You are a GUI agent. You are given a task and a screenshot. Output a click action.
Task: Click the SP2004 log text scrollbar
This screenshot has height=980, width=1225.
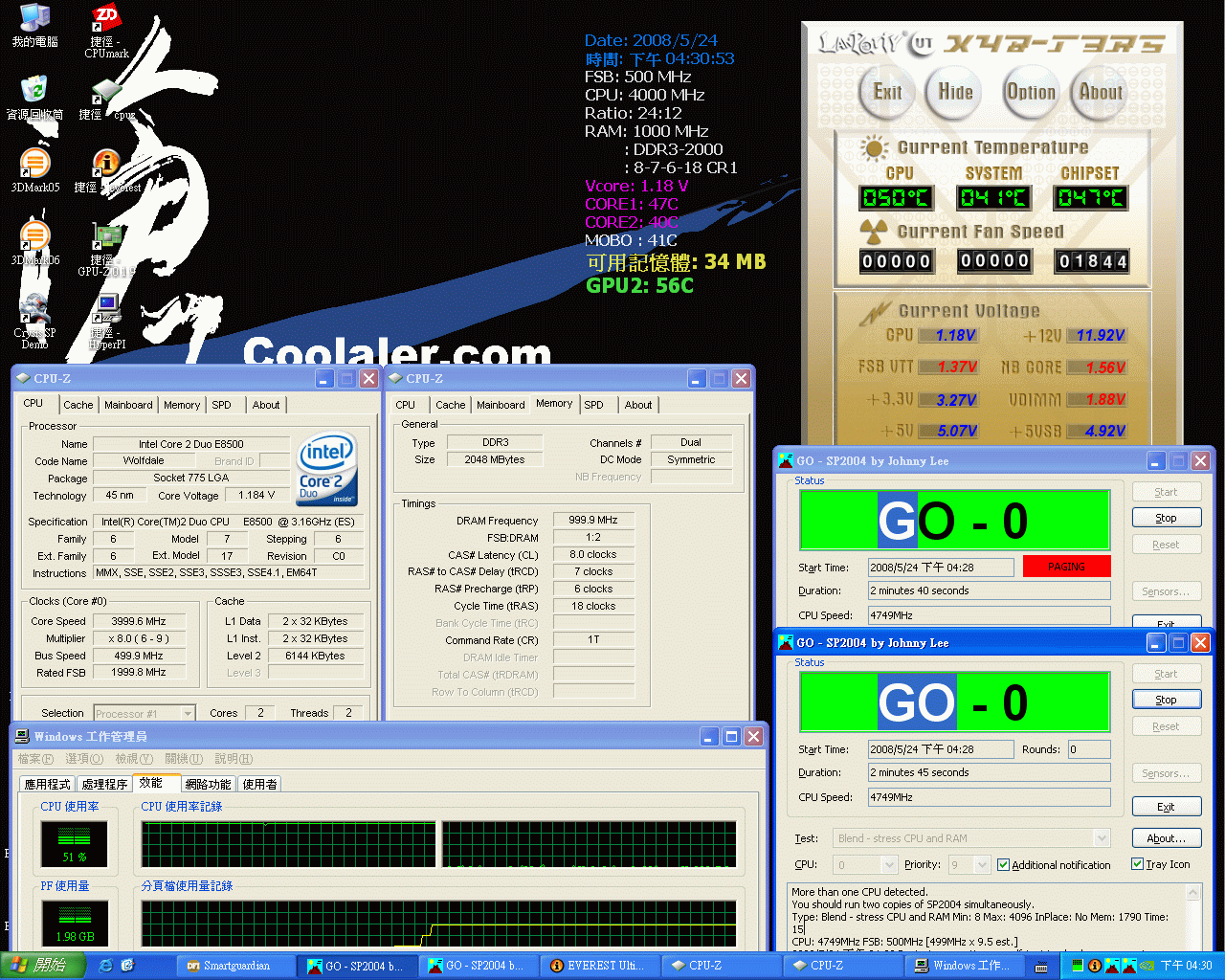tap(1194, 916)
